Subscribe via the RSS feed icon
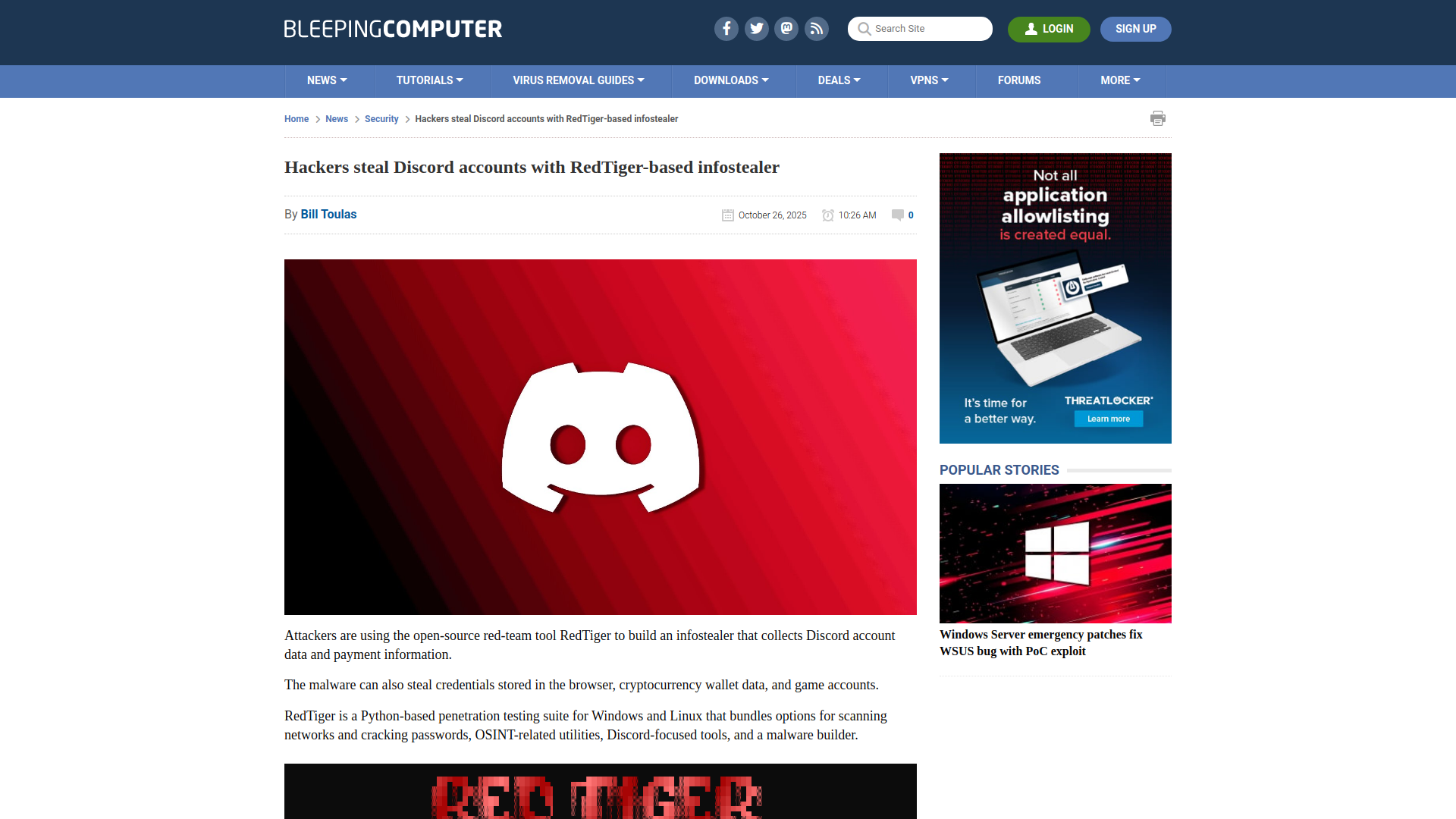 [x=817, y=29]
